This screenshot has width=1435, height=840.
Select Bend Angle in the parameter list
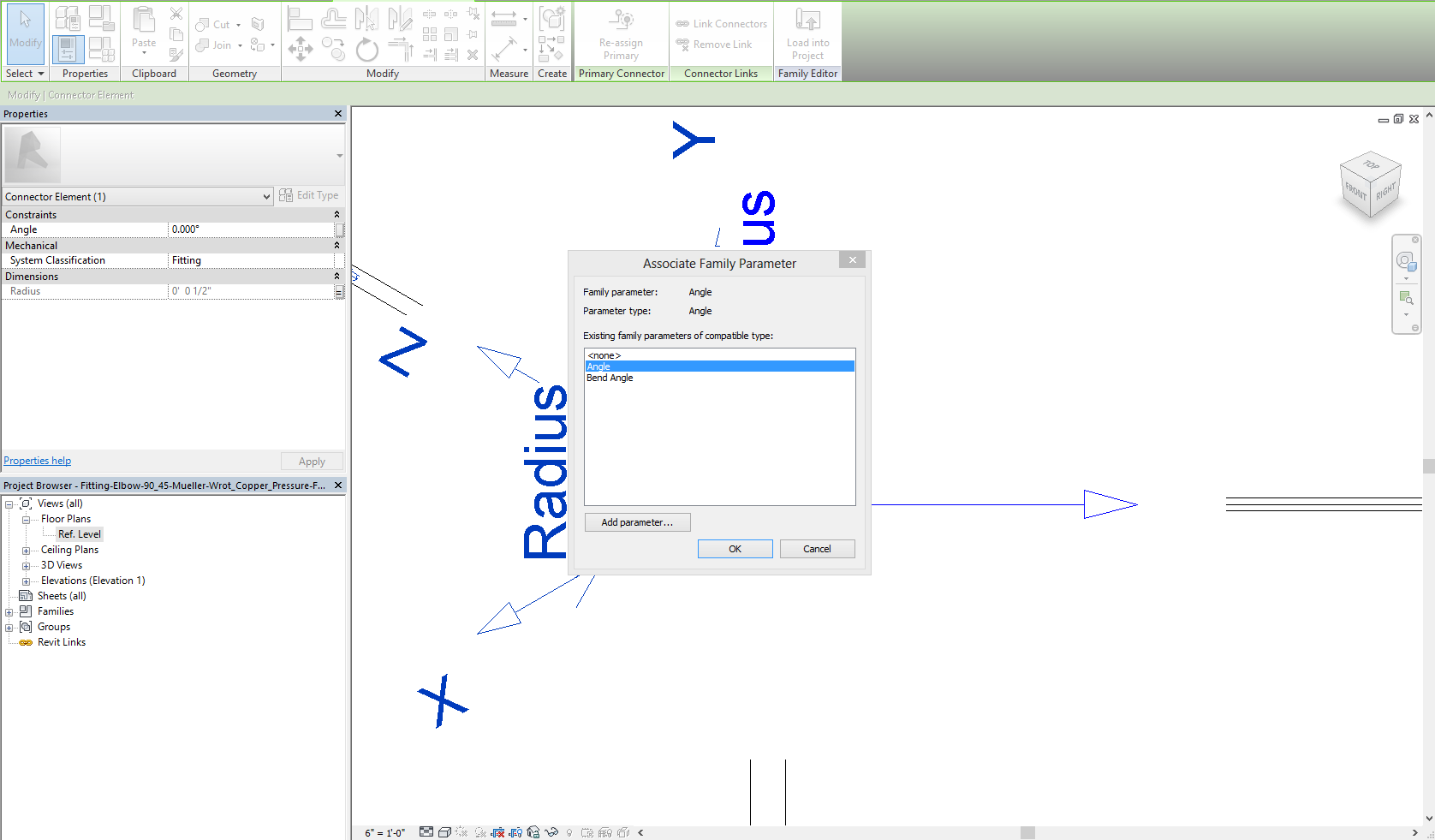tap(719, 378)
